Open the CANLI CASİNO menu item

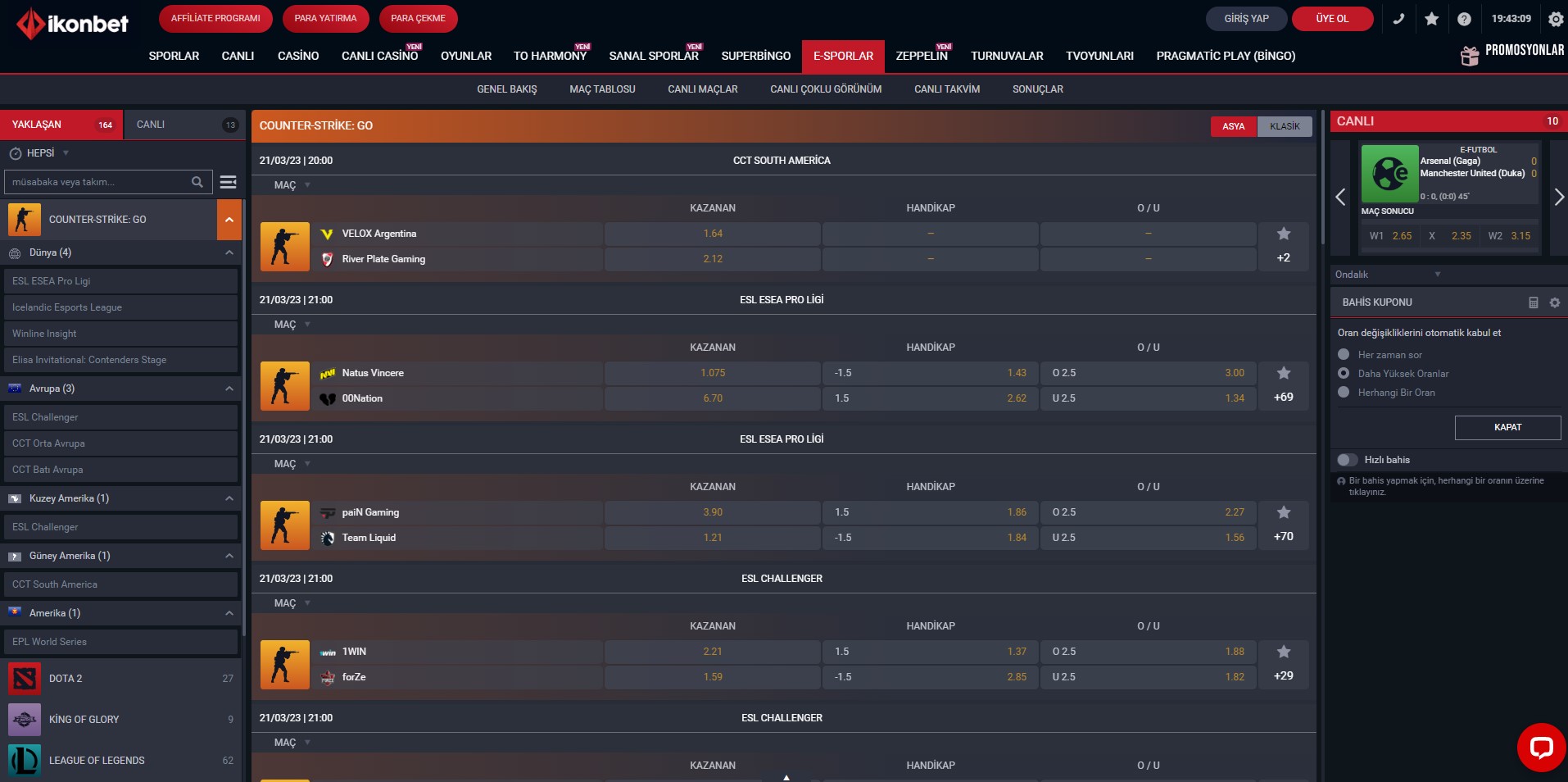pyautogui.click(x=379, y=56)
